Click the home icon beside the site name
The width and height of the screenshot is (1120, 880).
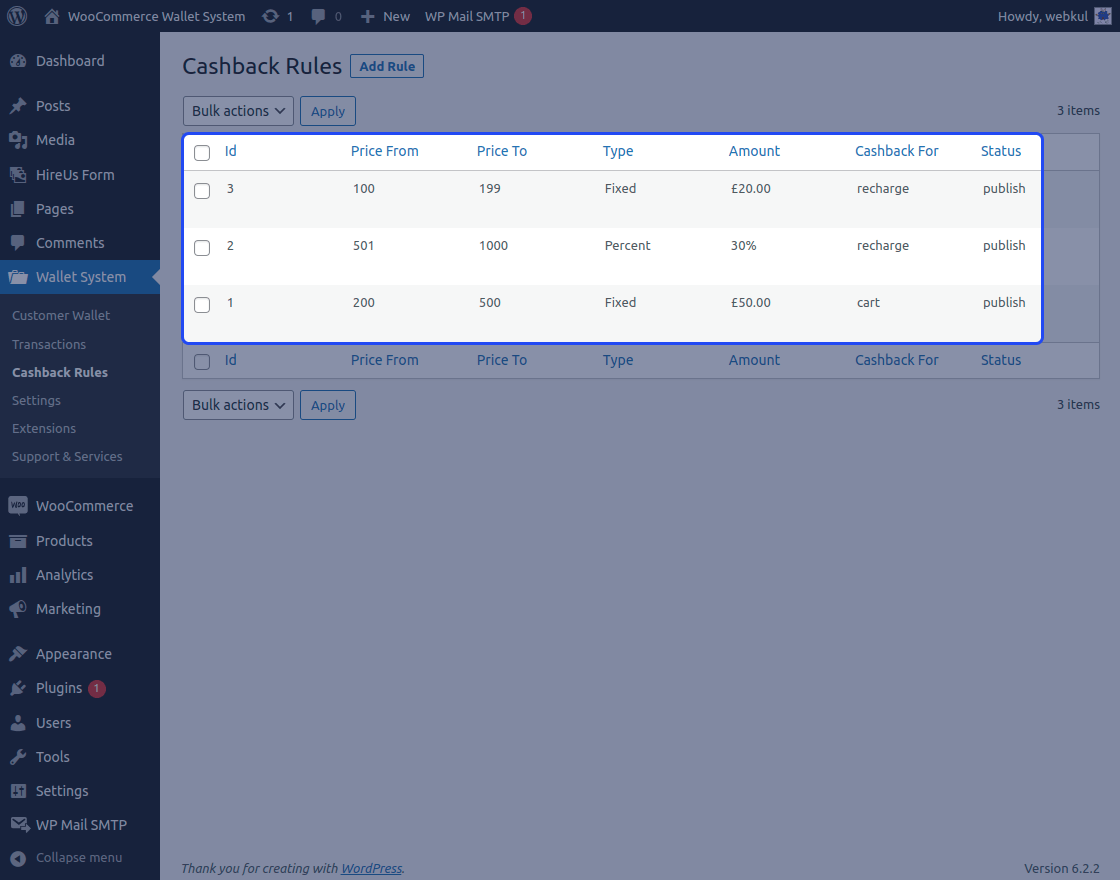click(51, 16)
